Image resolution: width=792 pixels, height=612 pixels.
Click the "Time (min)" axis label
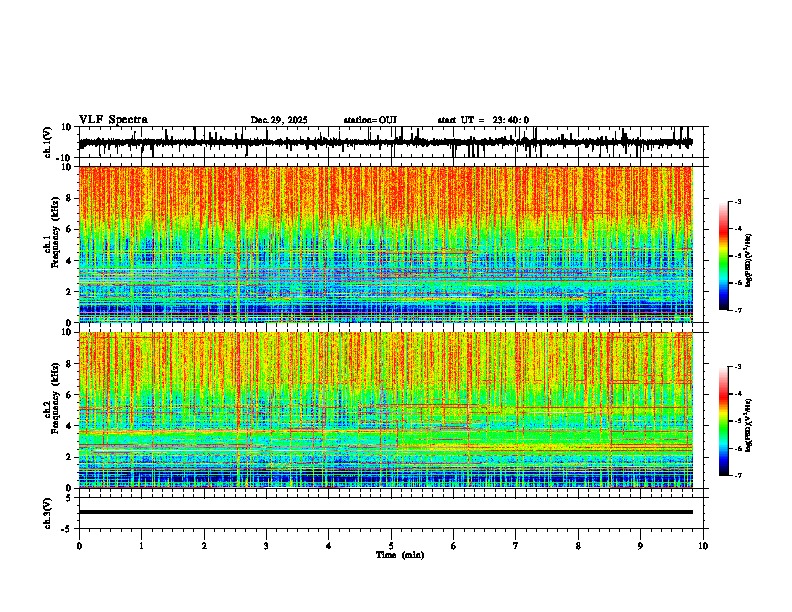point(400,555)
